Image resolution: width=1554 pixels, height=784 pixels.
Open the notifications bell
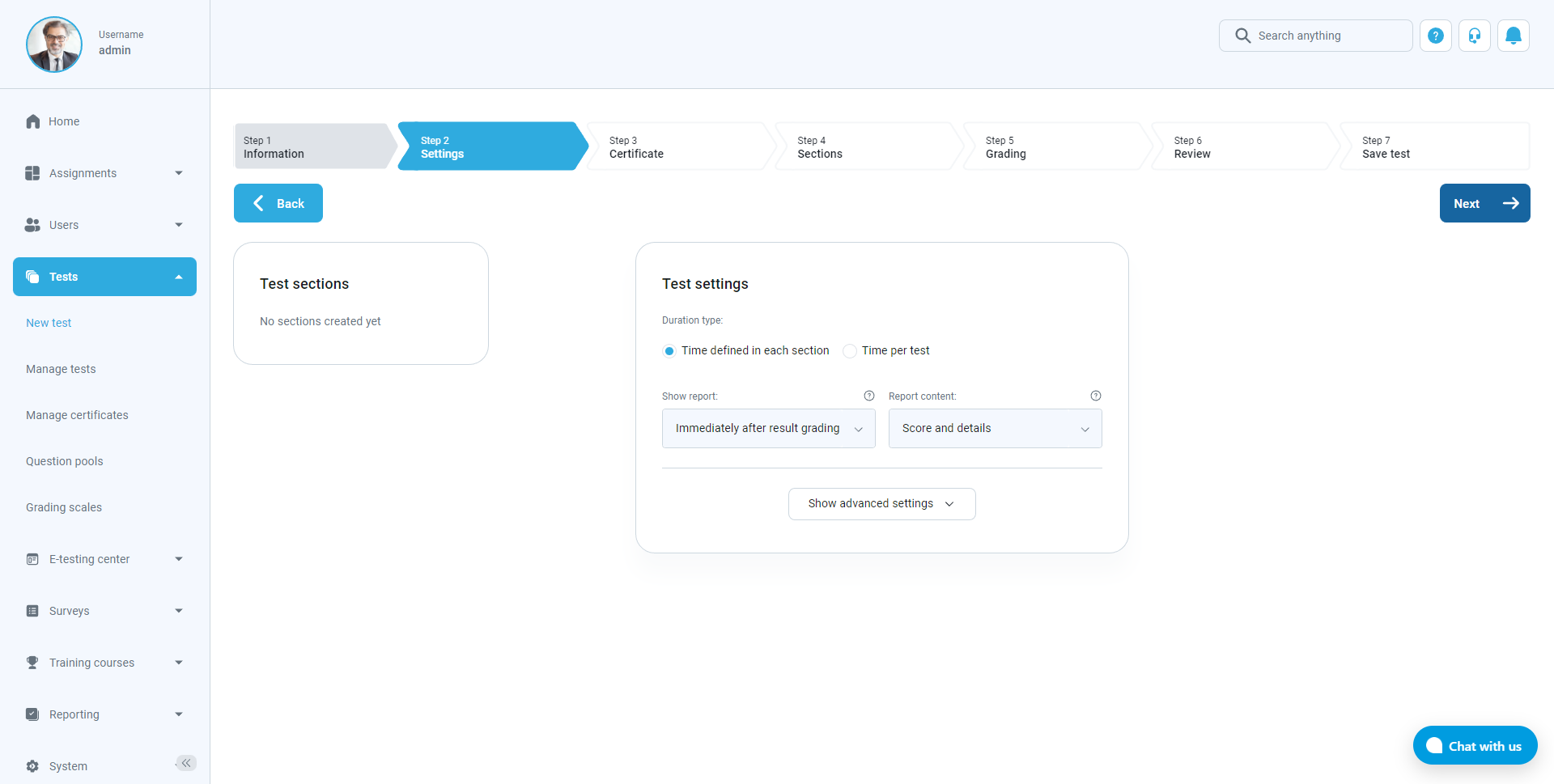click(x=1513, y=36)
